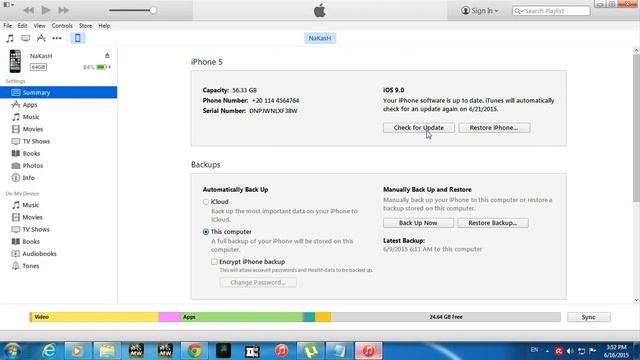Open the Sign In account dropdown

tap(480, 11)
